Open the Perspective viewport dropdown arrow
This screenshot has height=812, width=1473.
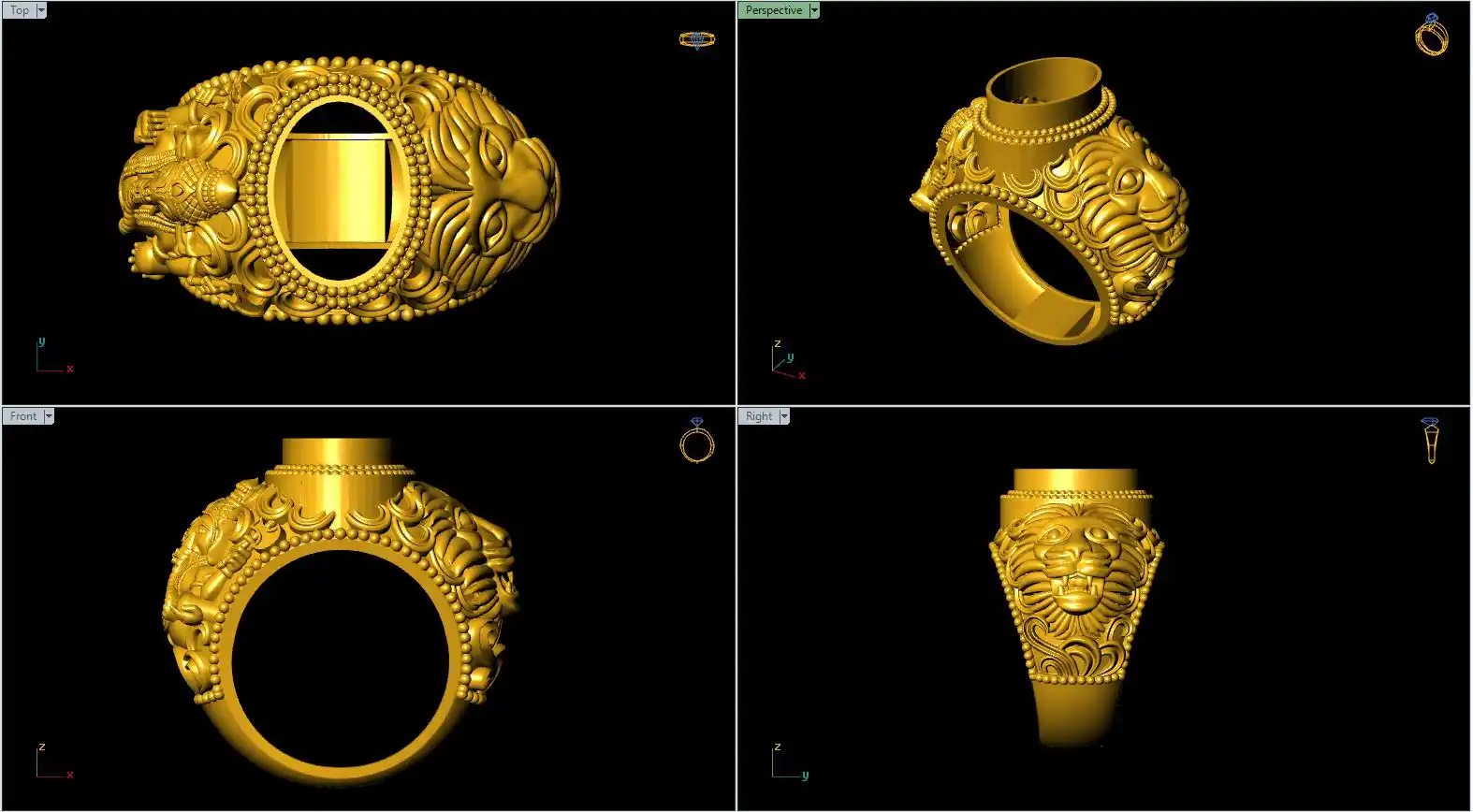(814, 10)
